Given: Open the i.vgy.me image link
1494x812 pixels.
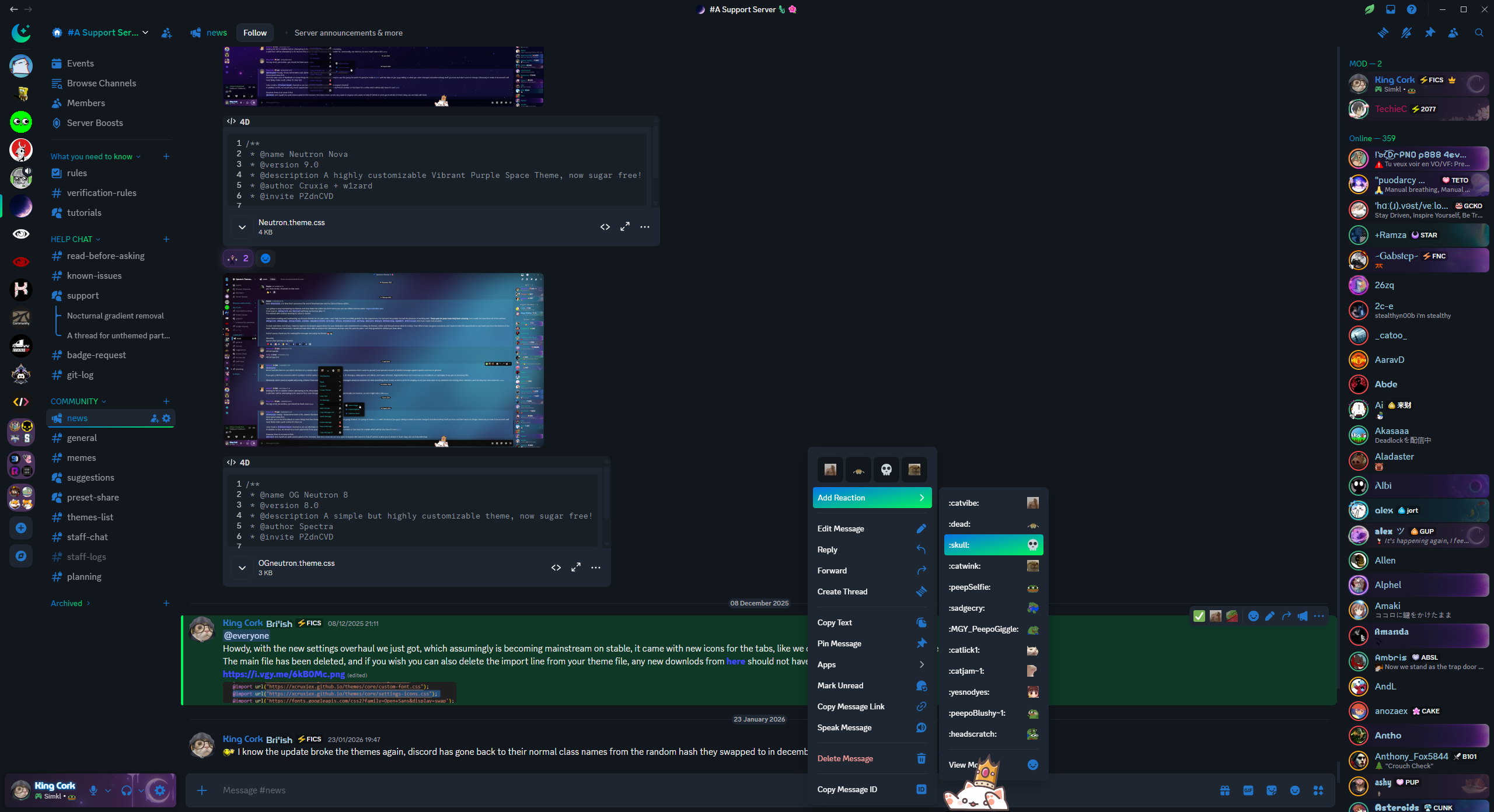Looking at the screenshot, I should point(284,674).
